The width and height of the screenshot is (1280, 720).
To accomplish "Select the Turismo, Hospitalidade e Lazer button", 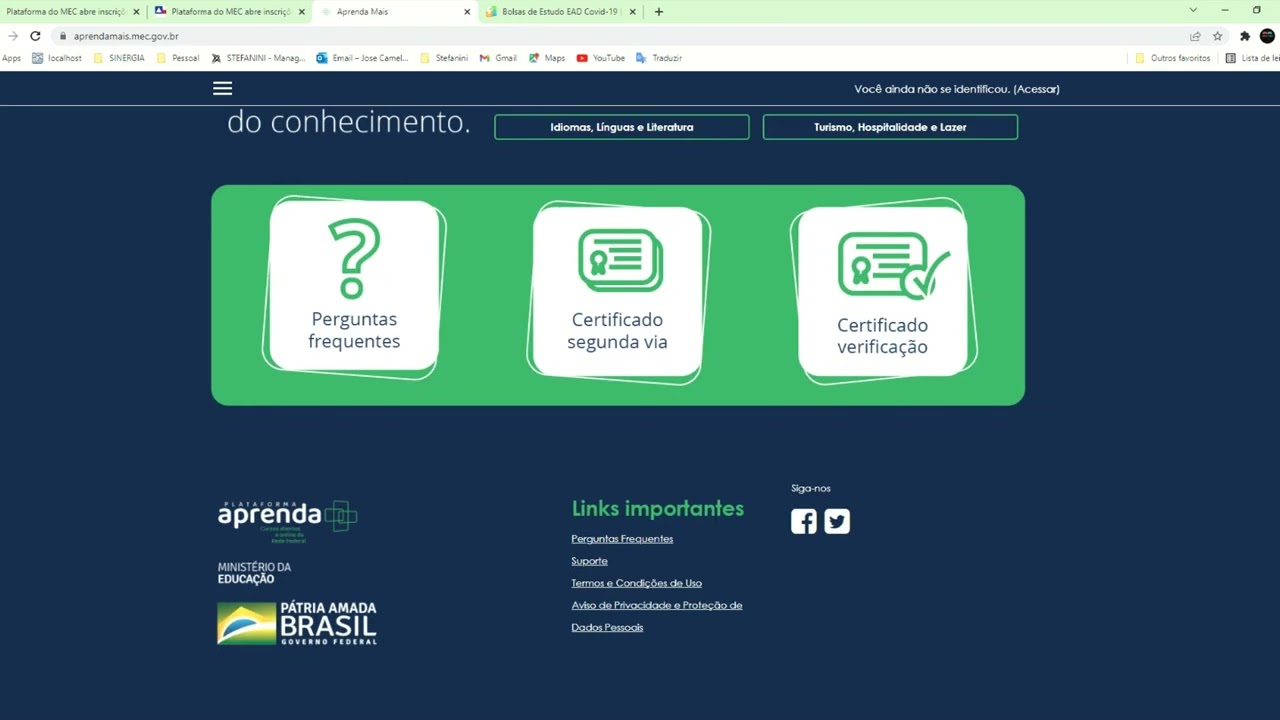I will [x=890, y=127].
